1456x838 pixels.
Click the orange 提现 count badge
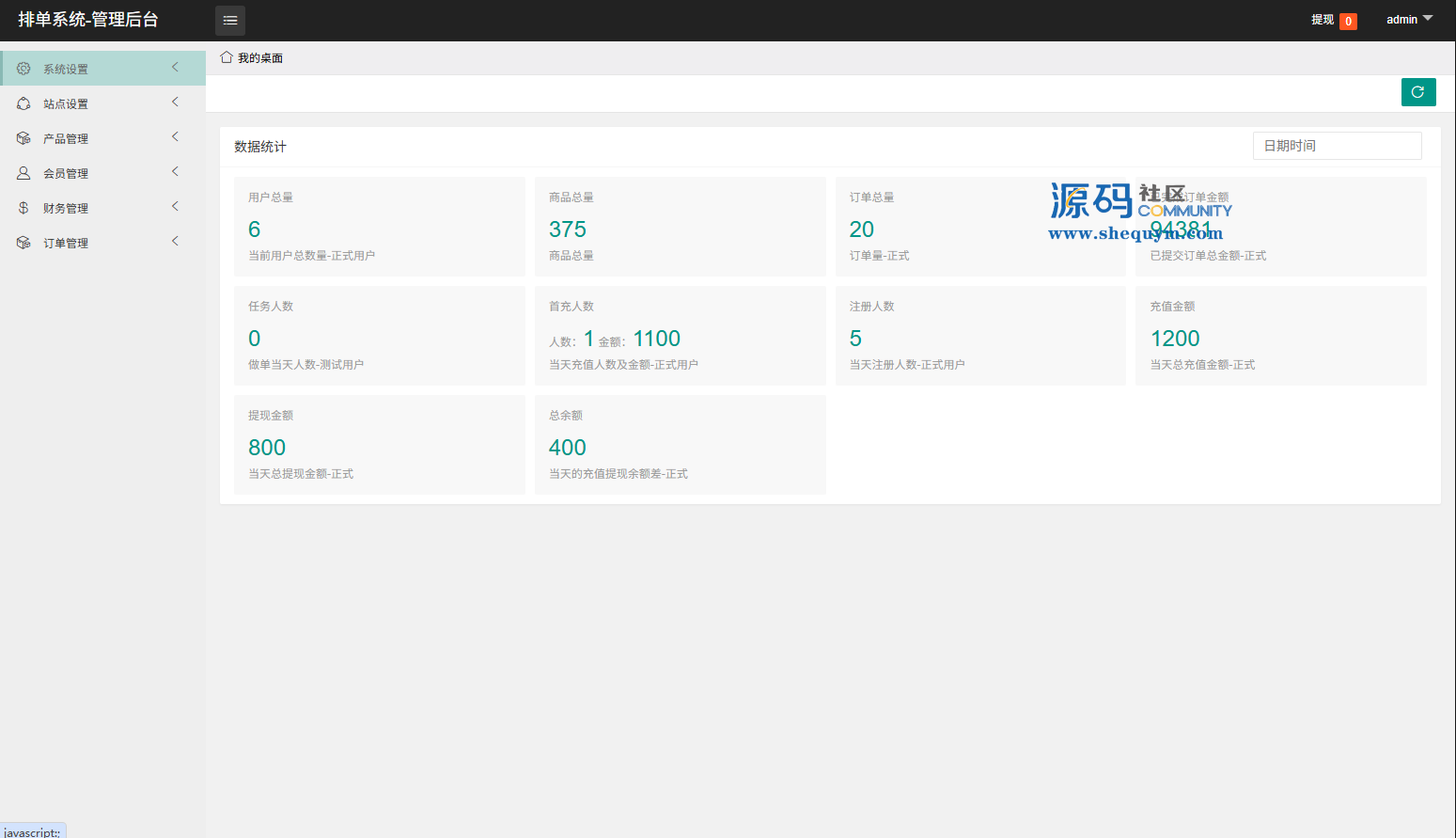point(1348,22)
